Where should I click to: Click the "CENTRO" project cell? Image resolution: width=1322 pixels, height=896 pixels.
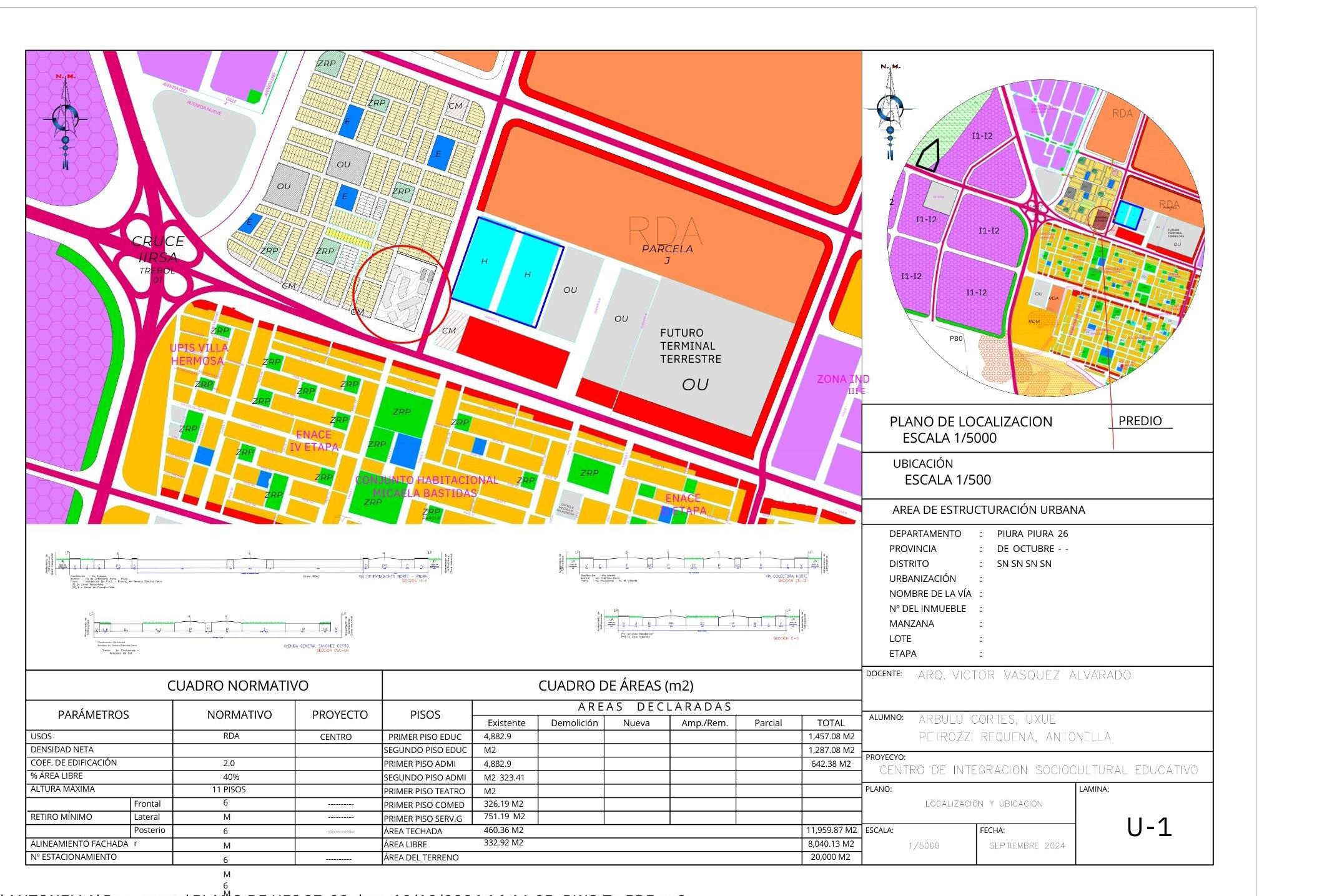tap(336, 737)
